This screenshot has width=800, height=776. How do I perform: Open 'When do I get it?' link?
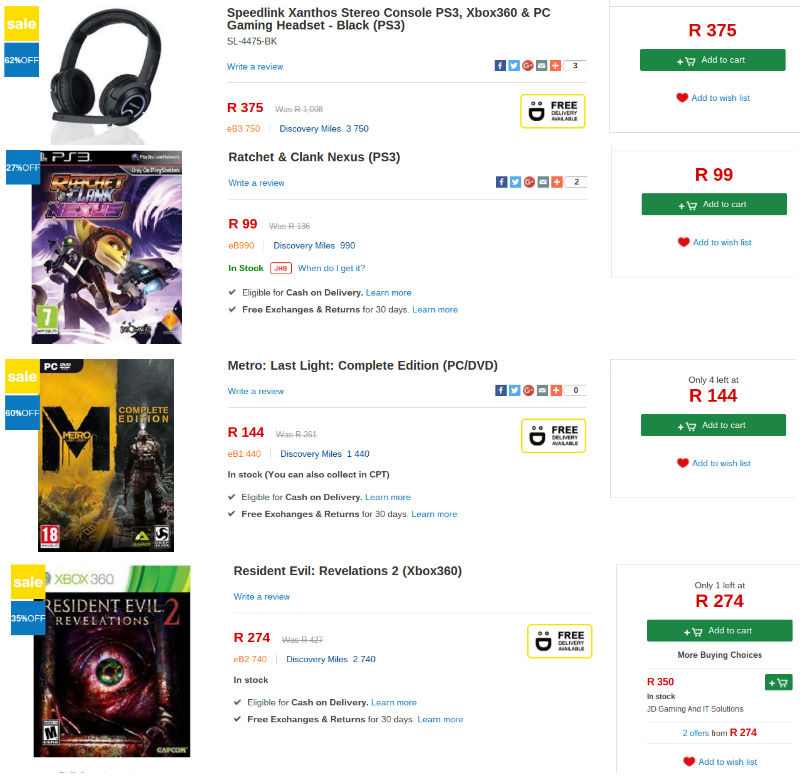click(x=331, y=268)
